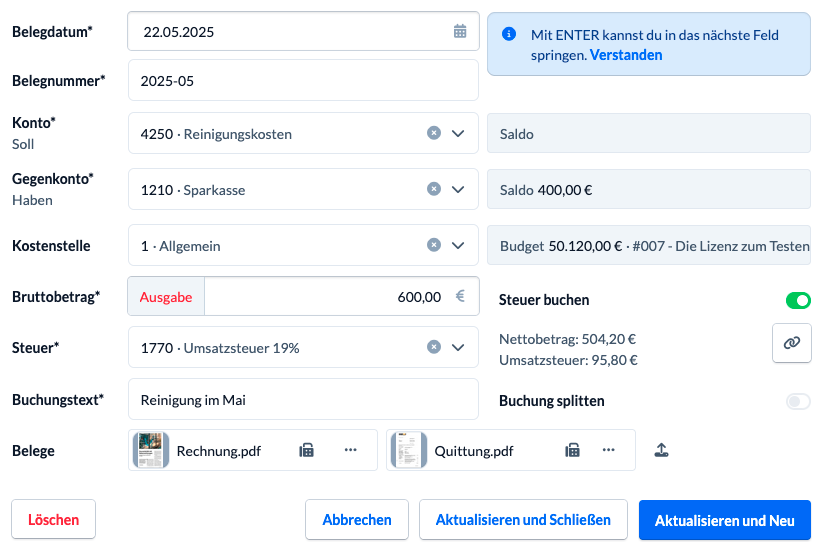Click the Verstanden link in hint

coord(626,55)
